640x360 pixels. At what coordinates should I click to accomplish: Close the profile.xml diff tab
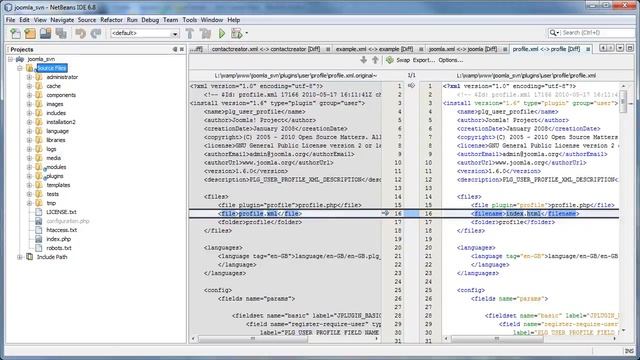pos(588,49)
